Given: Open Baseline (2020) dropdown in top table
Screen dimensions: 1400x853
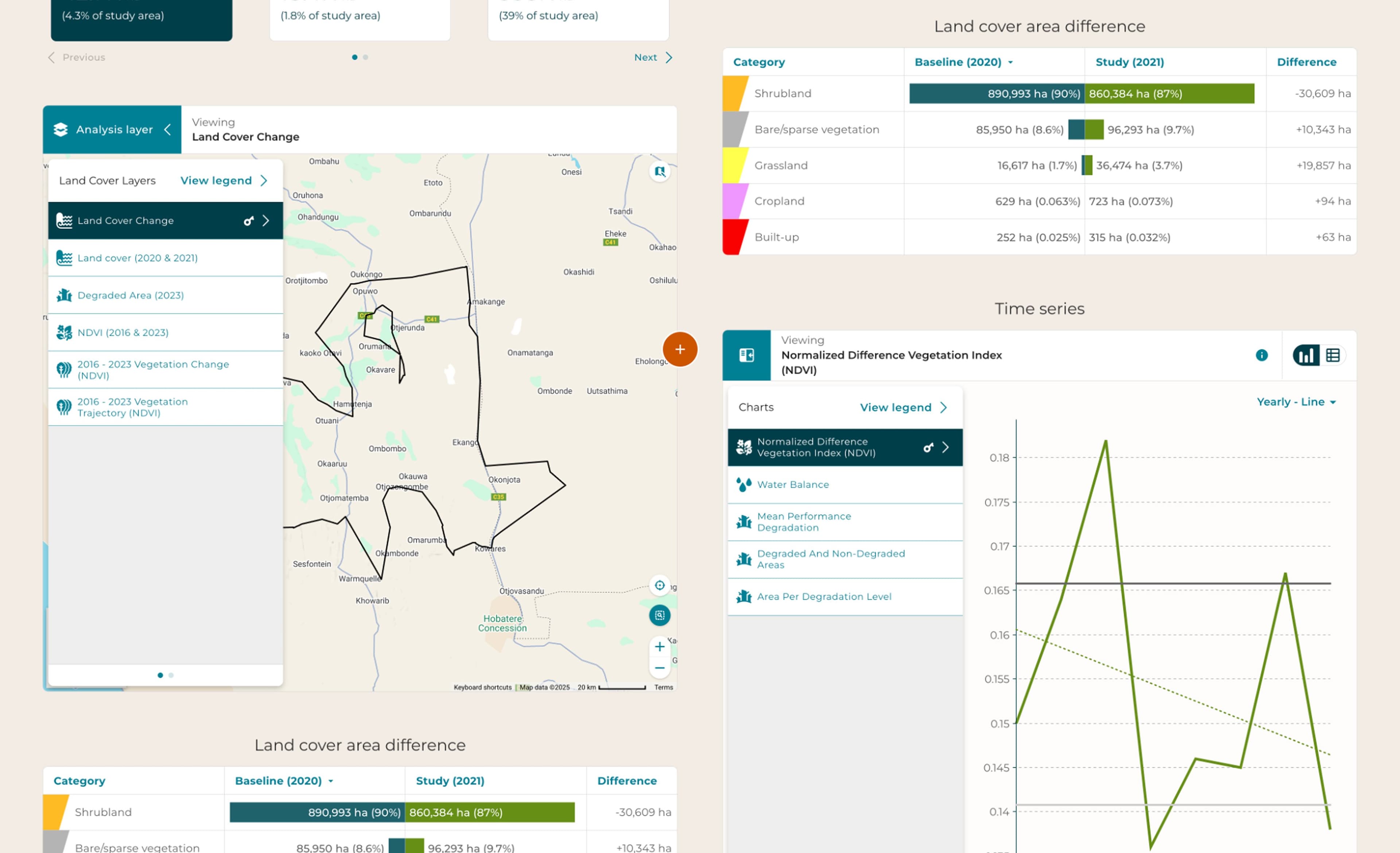Looking at the screenshot, I should [963, 62].
